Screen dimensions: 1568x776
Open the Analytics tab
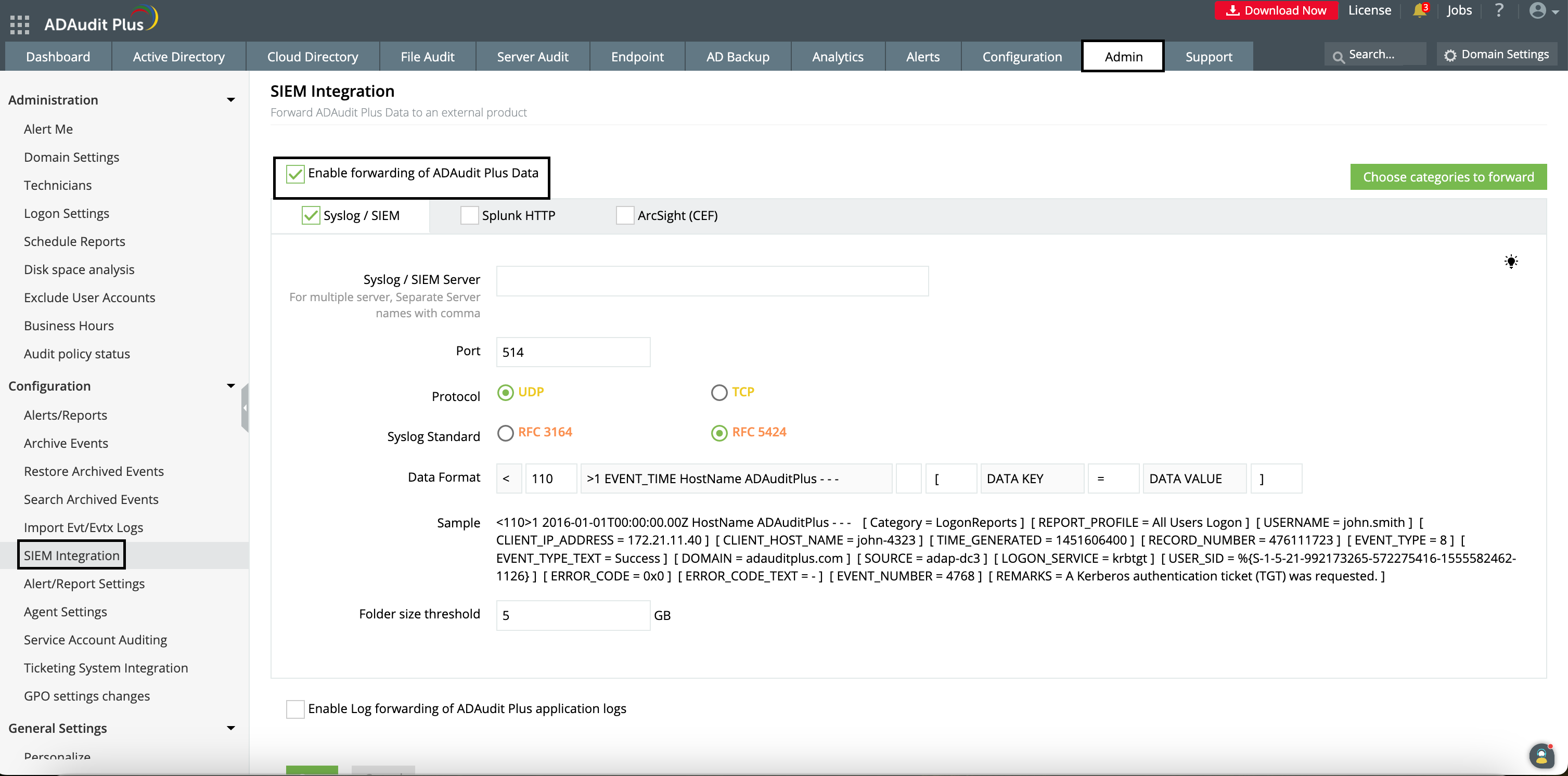point(837,57)
